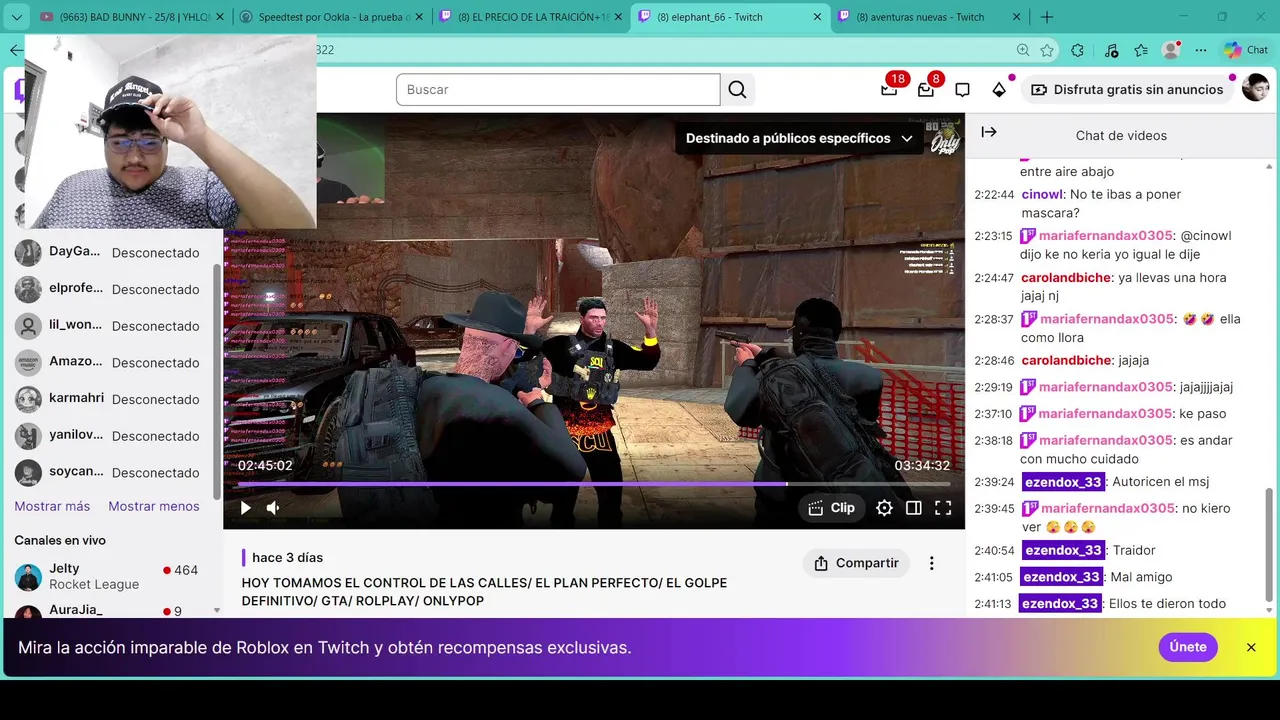Close the elephant_66 Twitch tab
Image resolution: width=1280 pixels, height=720 pixels.
[x=817, y=17]
